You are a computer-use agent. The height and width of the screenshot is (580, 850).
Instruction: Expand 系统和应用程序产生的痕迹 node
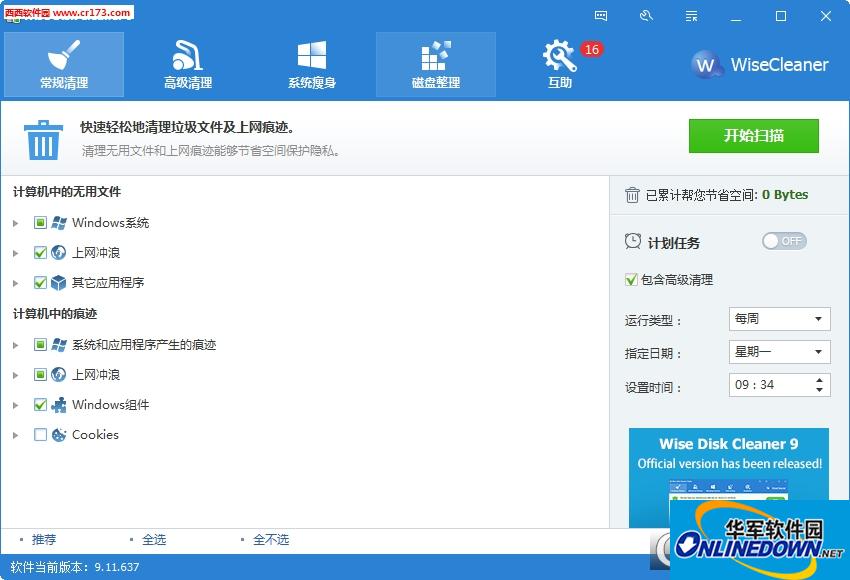(16, 345)
